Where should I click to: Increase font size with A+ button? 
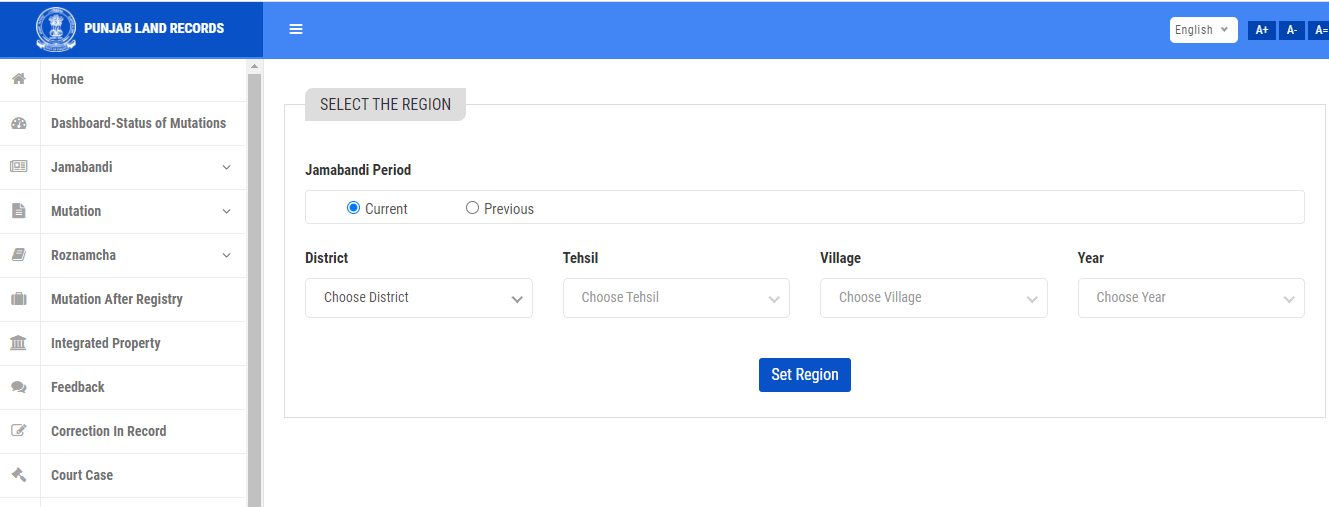click(1262, 30)
